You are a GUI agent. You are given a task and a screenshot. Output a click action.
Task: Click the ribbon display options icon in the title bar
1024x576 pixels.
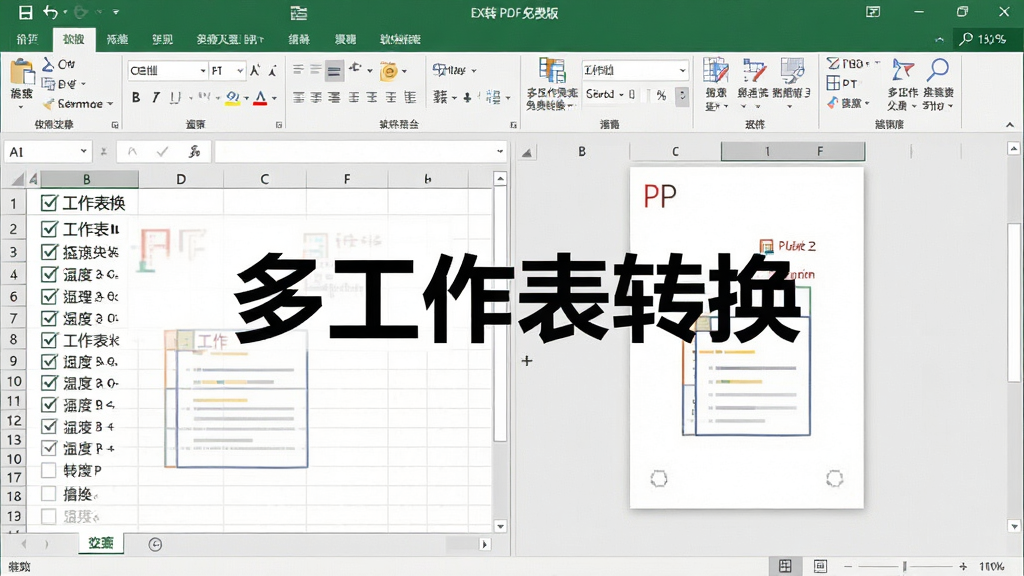click(872, 12)
